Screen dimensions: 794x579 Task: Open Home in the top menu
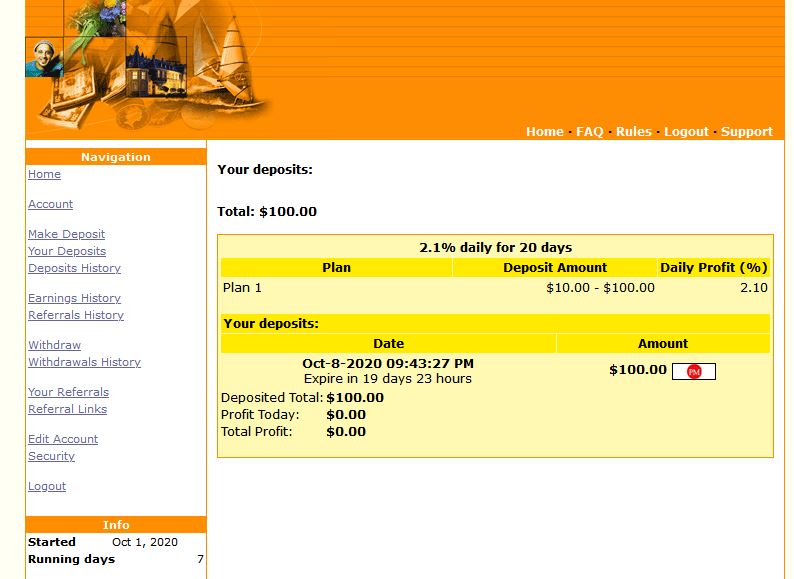[544, 132]
